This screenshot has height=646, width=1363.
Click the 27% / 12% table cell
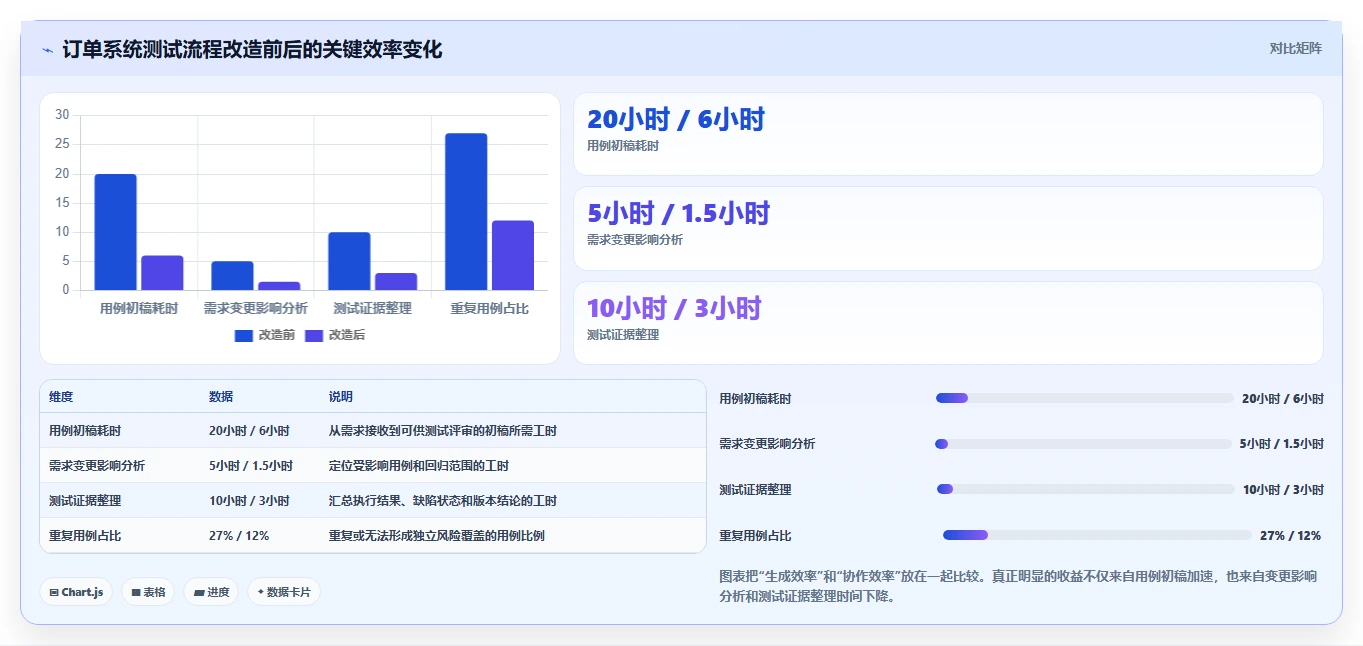click(x=239, y=536)
